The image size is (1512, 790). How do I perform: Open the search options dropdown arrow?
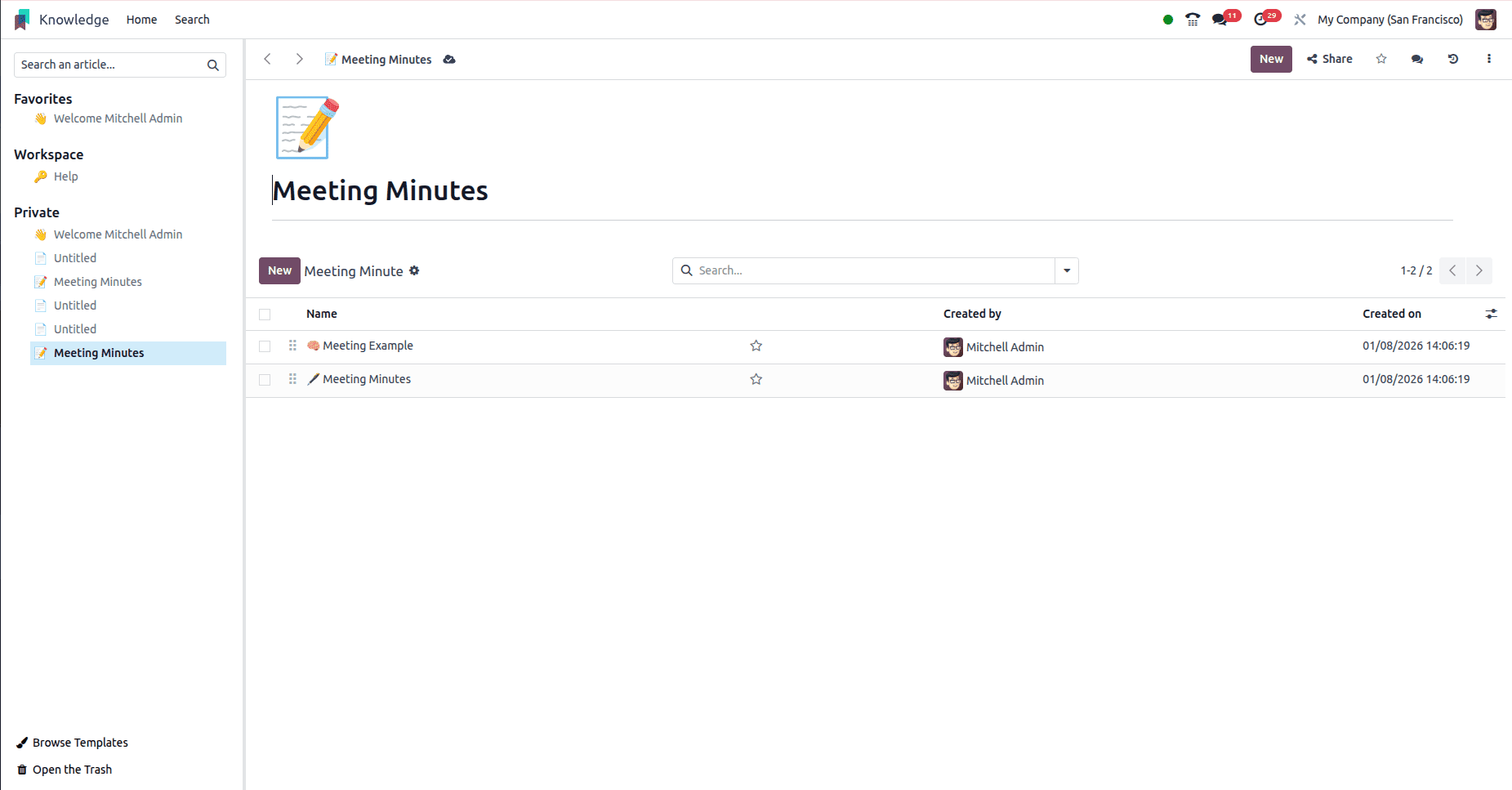1067,270
